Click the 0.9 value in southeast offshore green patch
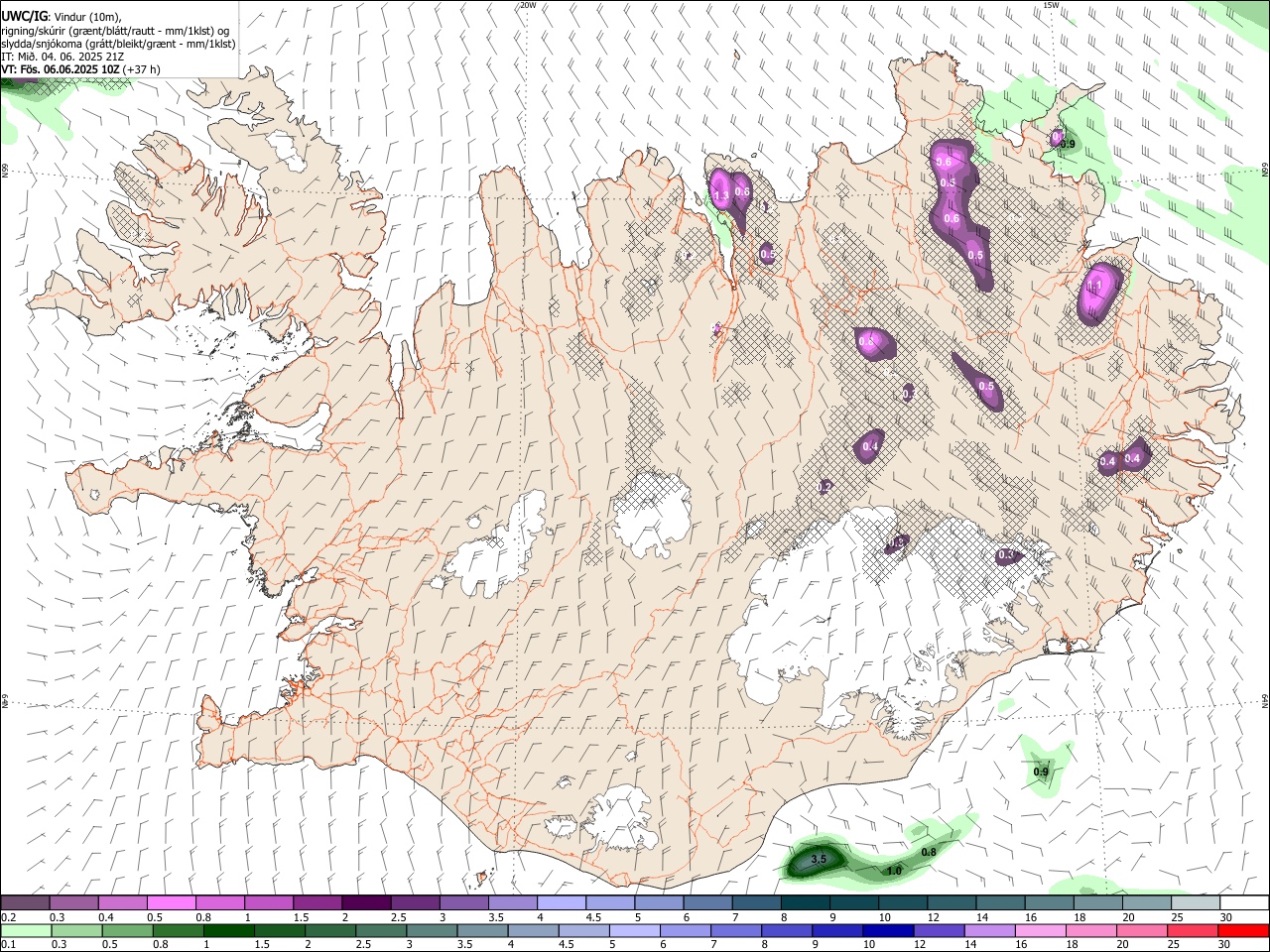The width and height of the screenshot is (1270, 952). 1041,772
